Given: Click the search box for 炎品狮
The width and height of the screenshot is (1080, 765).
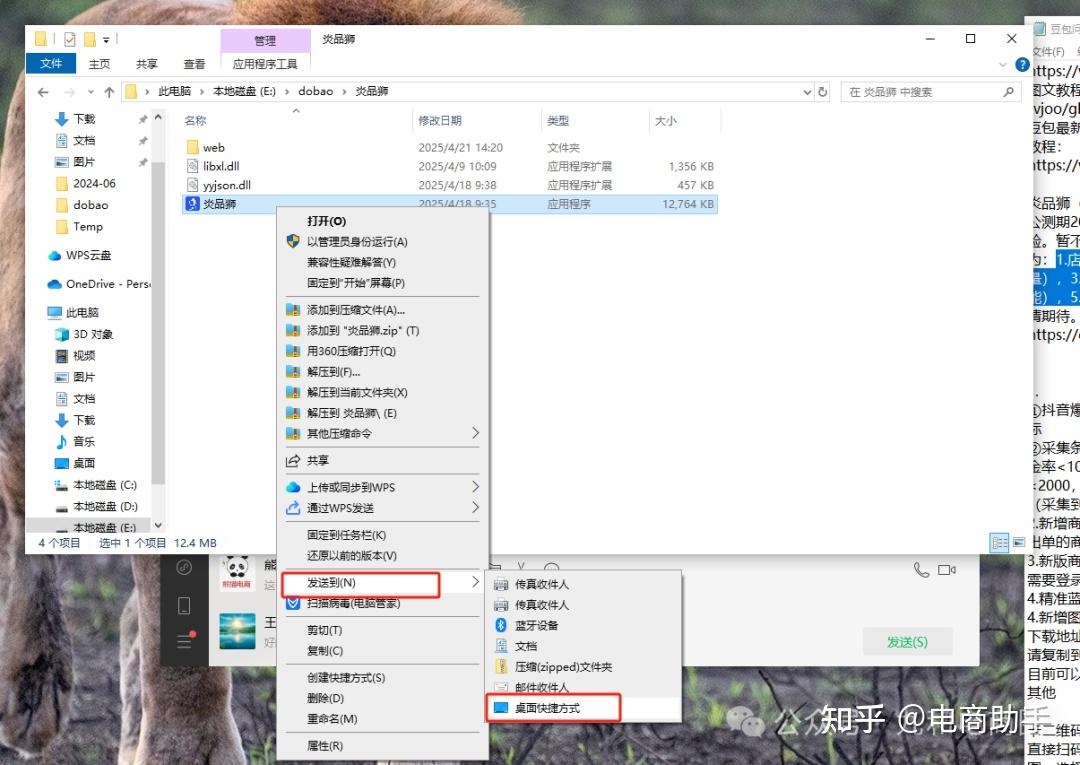Looking at the screenshot, I should (x=920, y=92).
